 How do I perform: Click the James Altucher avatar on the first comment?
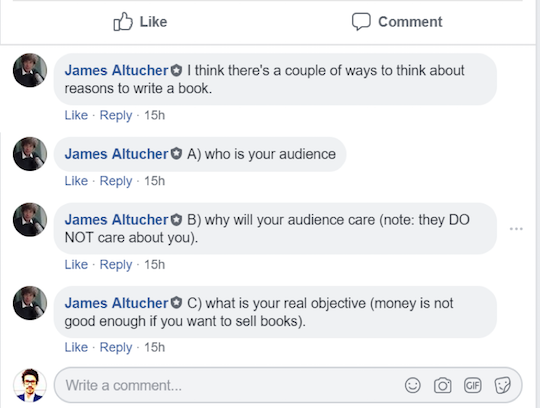[x=30, y=70]
